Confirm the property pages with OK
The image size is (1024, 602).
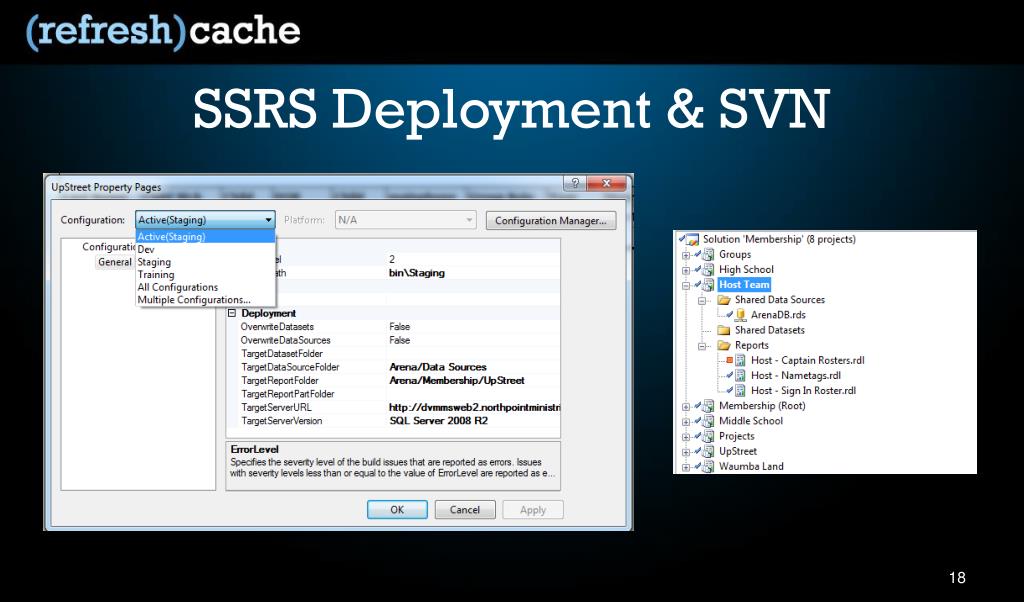point(397,510)
